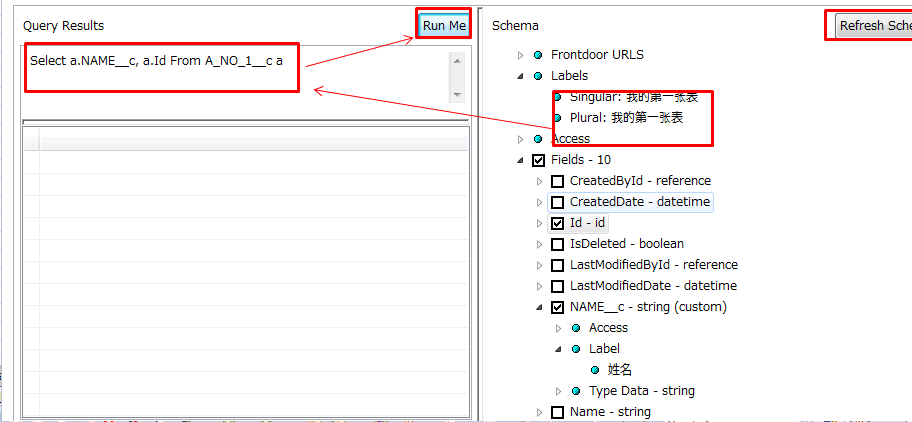Expand Access under NAME__c
912x422 pixels.
point(558,328)
